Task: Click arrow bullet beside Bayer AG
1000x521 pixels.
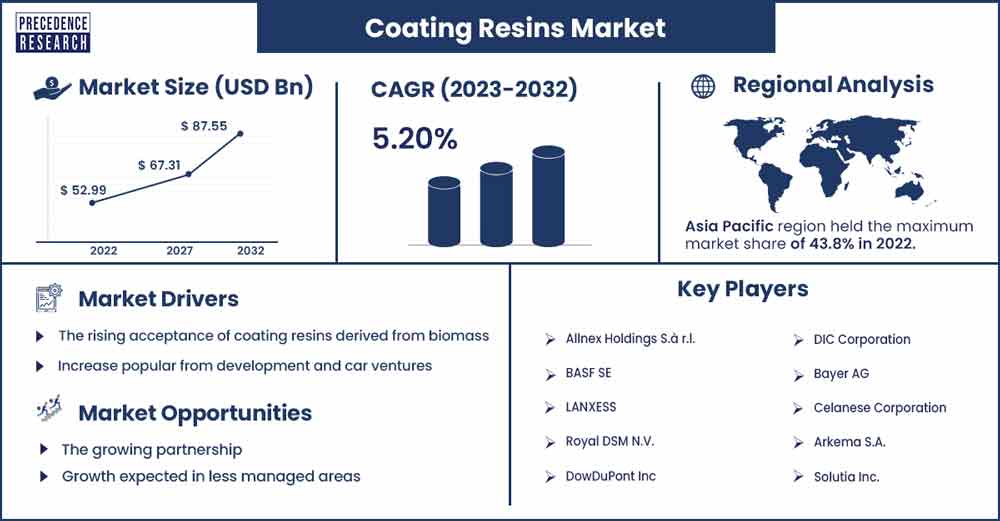Action: click(x=798, y=376)
